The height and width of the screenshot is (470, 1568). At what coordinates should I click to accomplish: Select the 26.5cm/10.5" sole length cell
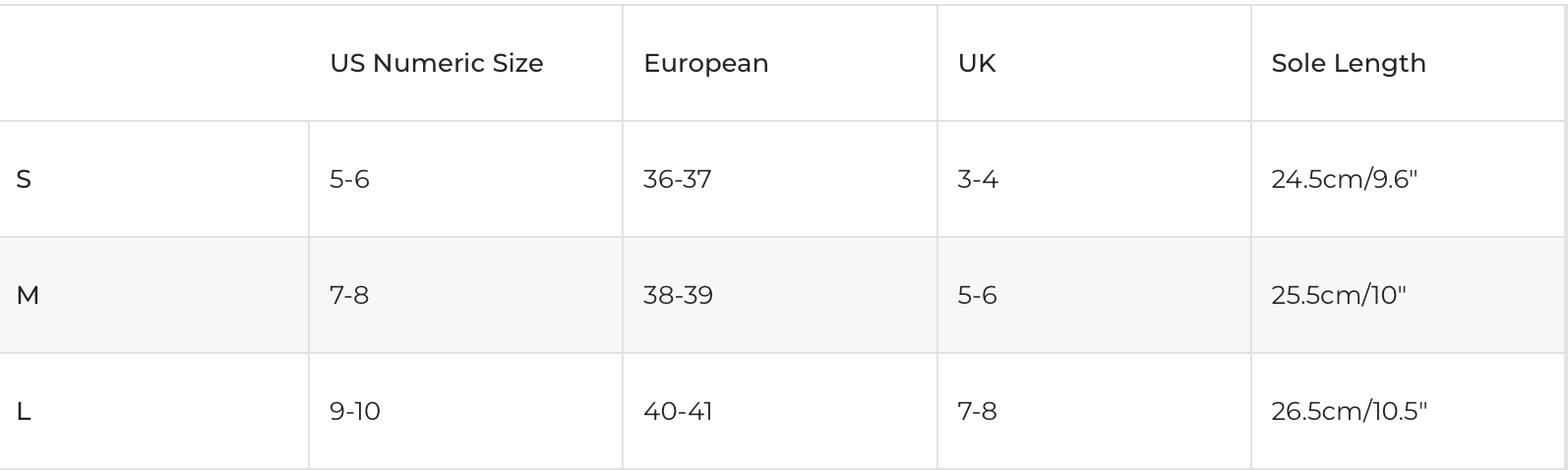pyautogui.click(x=1349, y=411)
